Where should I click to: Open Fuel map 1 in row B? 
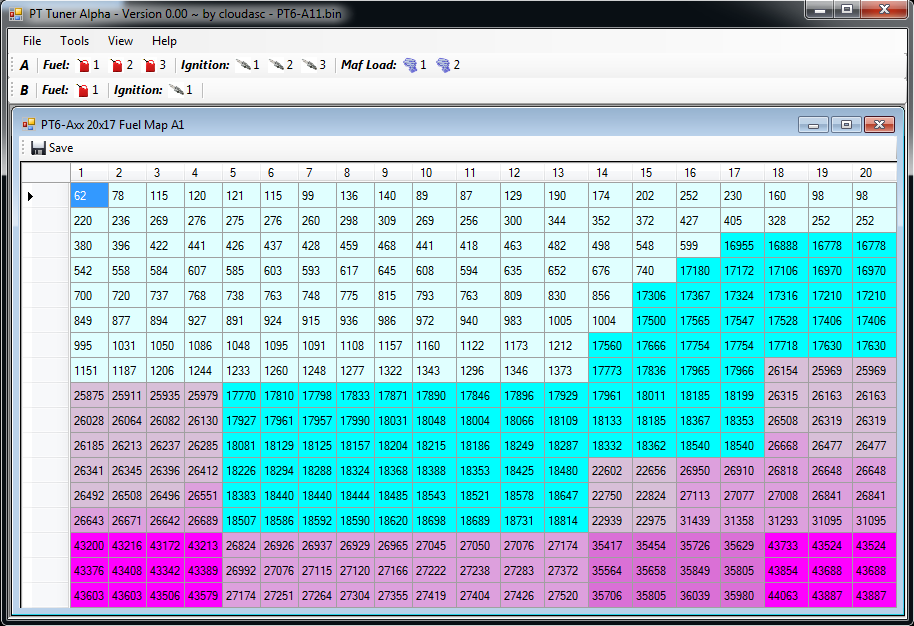click(86, 90)
